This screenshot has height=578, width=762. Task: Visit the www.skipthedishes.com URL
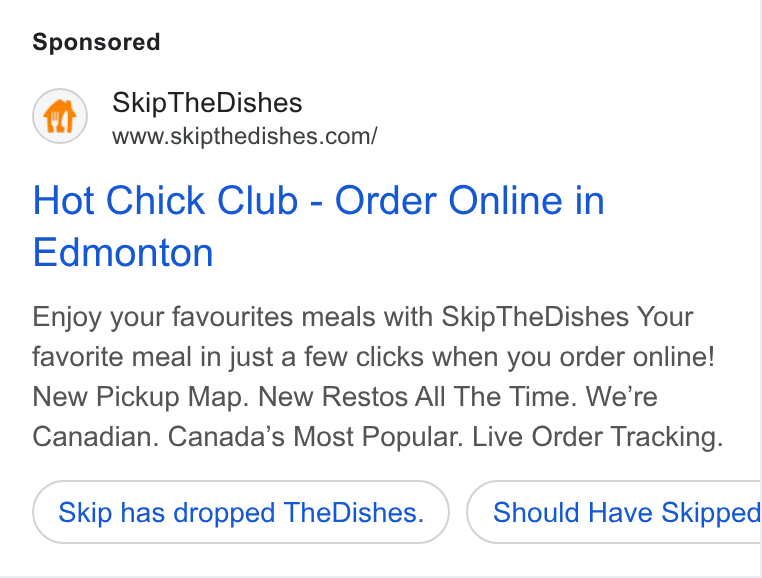[x=244, y=136]
